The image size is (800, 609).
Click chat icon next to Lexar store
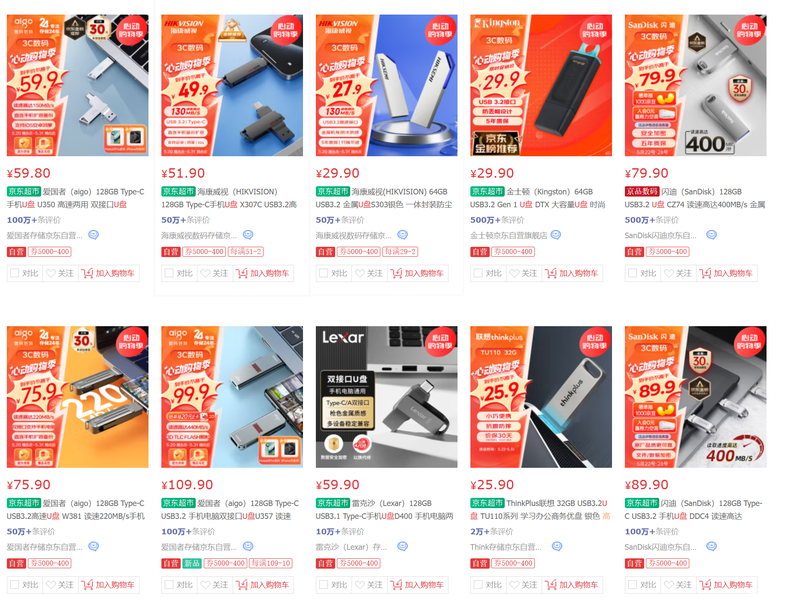point(403,546)
